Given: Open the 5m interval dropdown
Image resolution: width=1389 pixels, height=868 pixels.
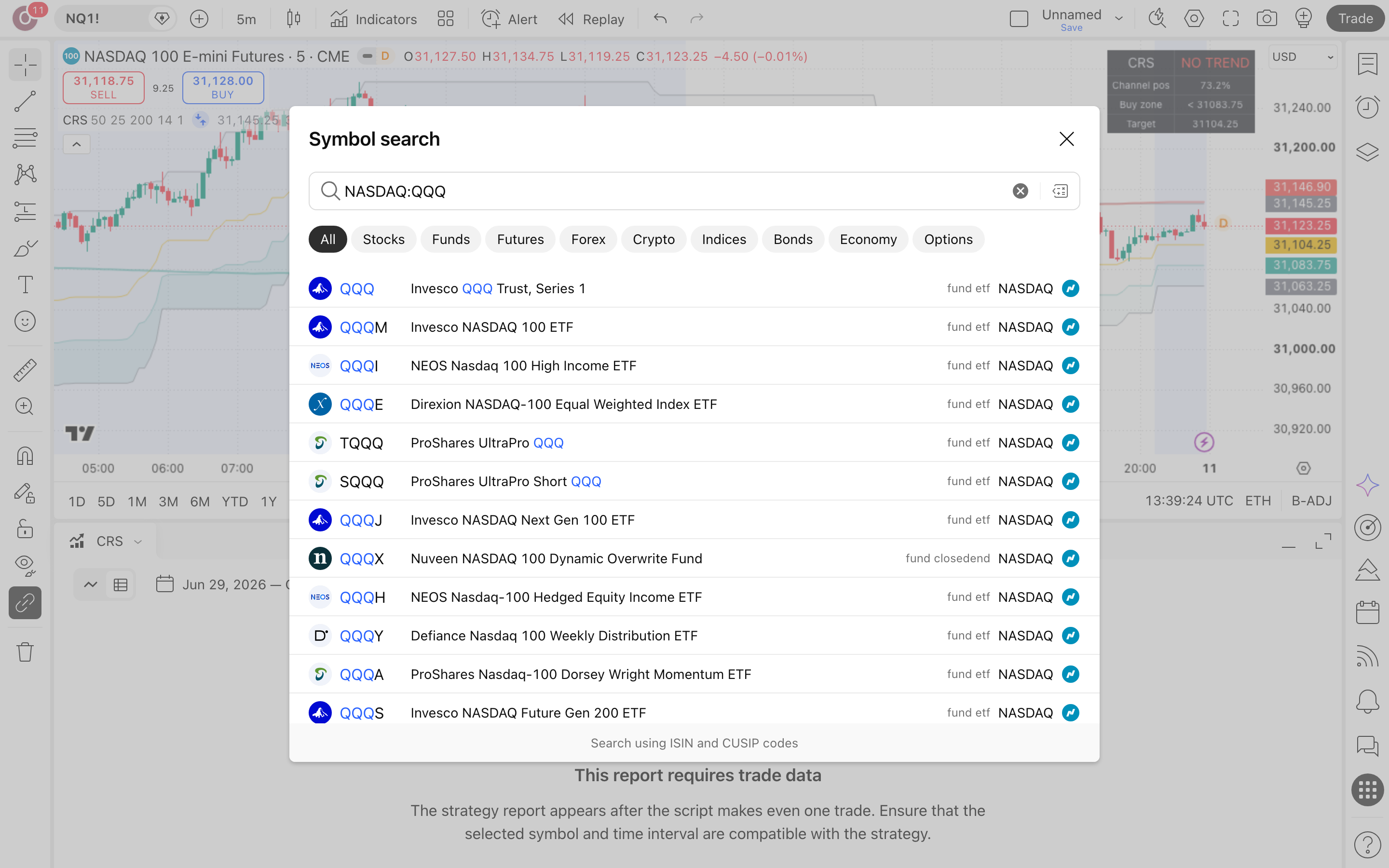Looking at the screenshot, I should pyautogui.click(x=246, y=19).
